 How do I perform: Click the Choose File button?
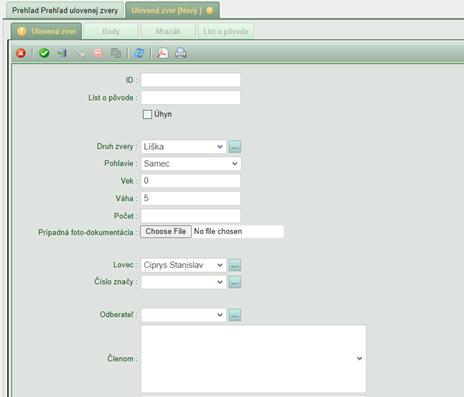point(166,231)
